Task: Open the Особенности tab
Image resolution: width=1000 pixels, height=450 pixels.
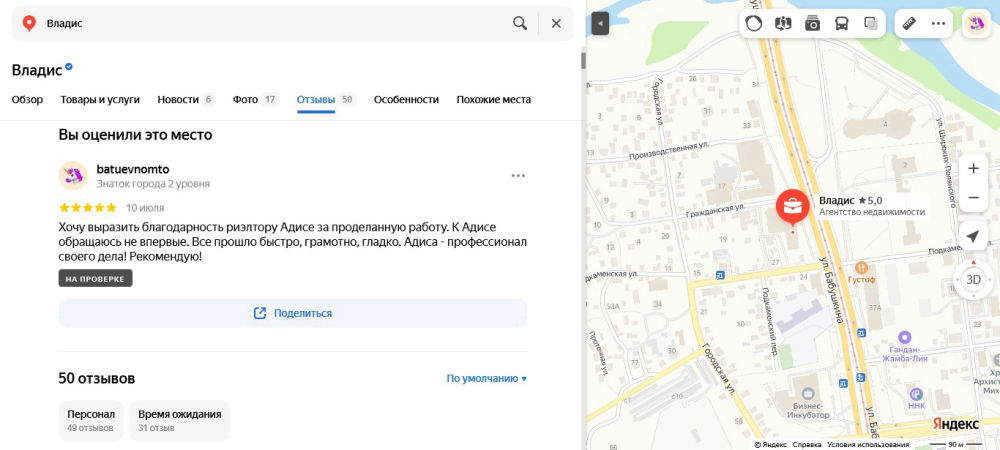Action: [x=406, y=99]
